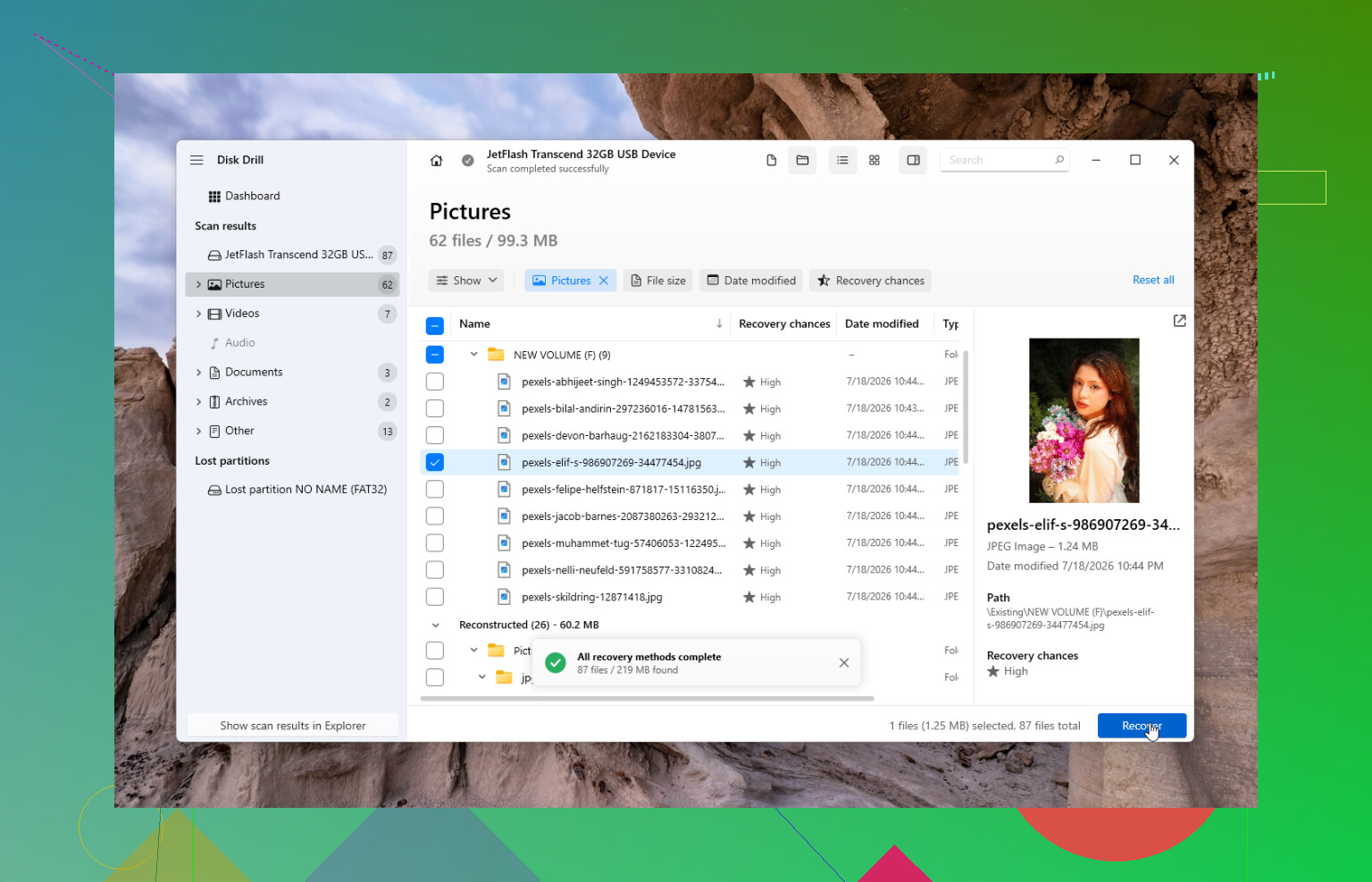The image size is (1372, 882).
Task: Open the Show dropdown filter
Action: 466,281
